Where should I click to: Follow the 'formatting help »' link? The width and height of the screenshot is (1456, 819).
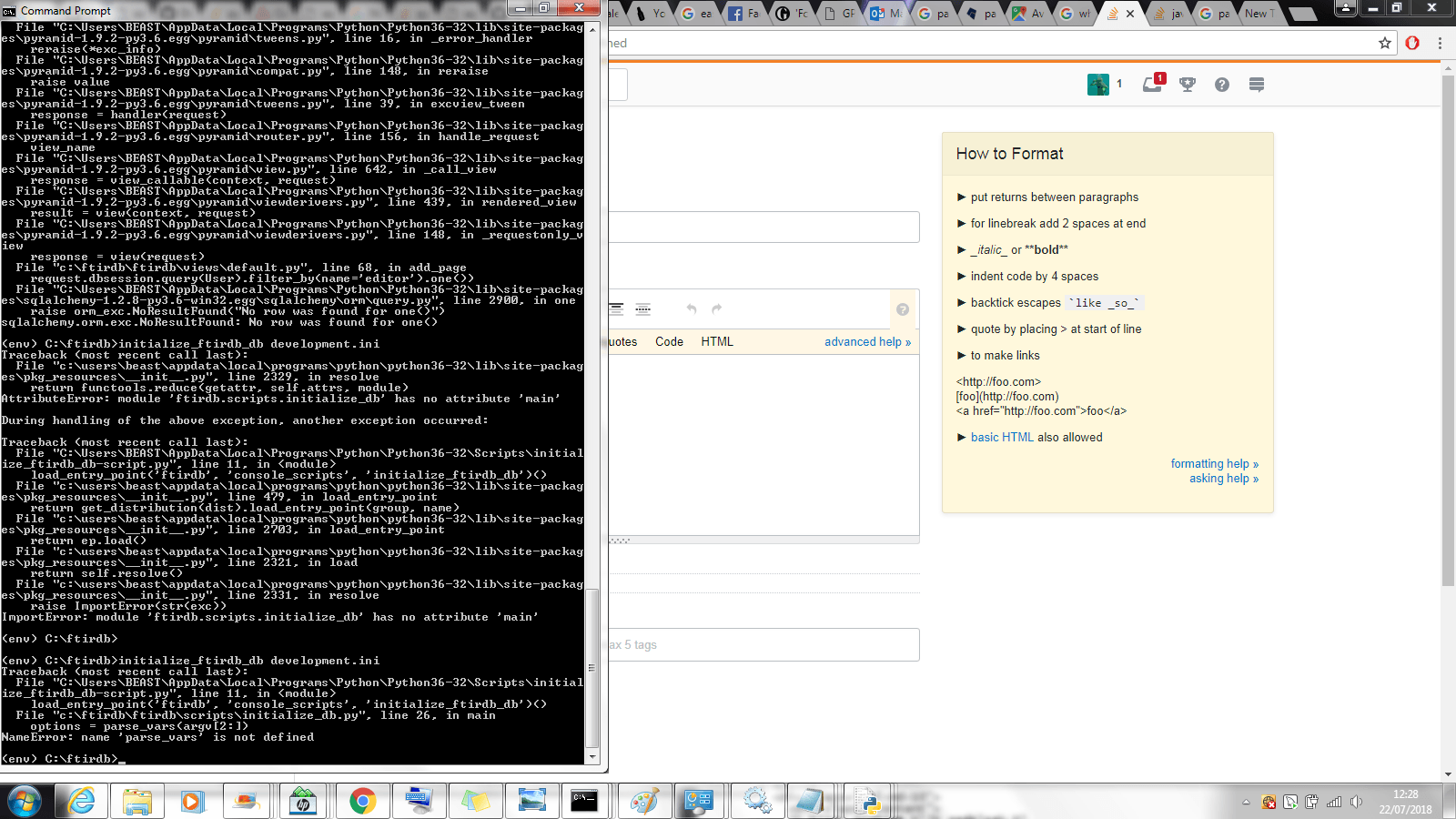[1214, 464]
